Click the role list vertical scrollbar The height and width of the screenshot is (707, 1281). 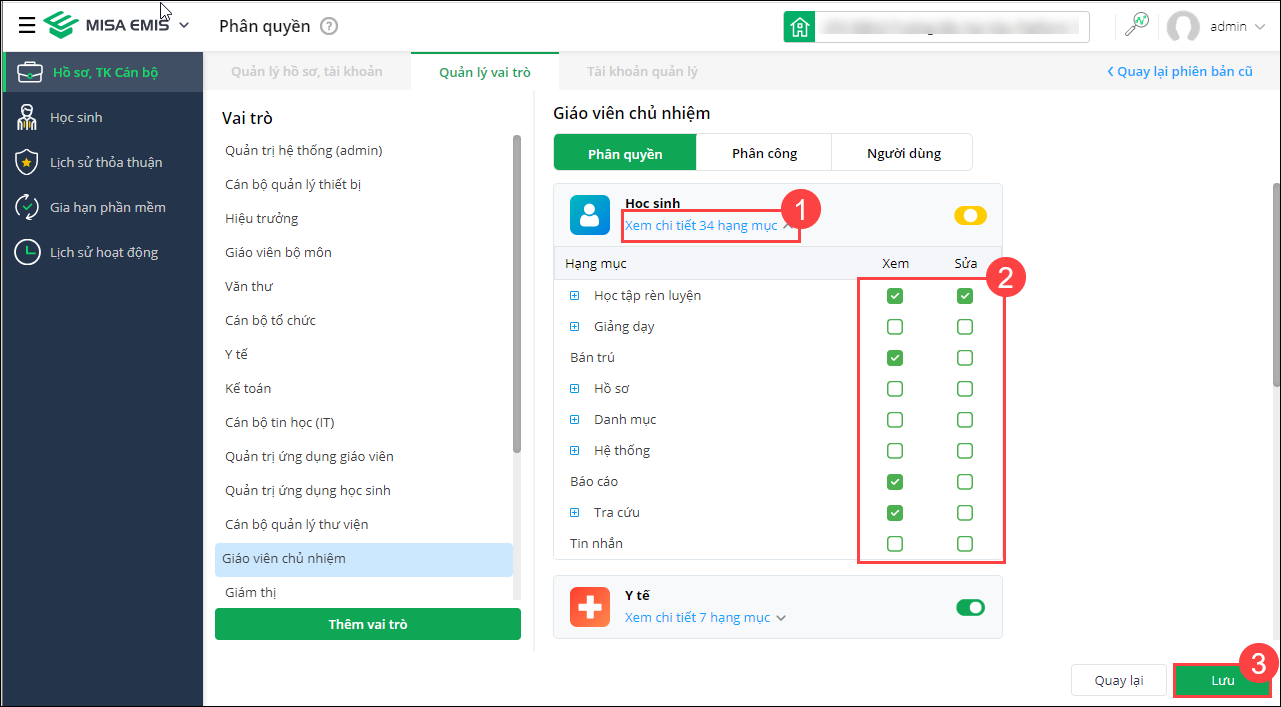pos(517,294)
